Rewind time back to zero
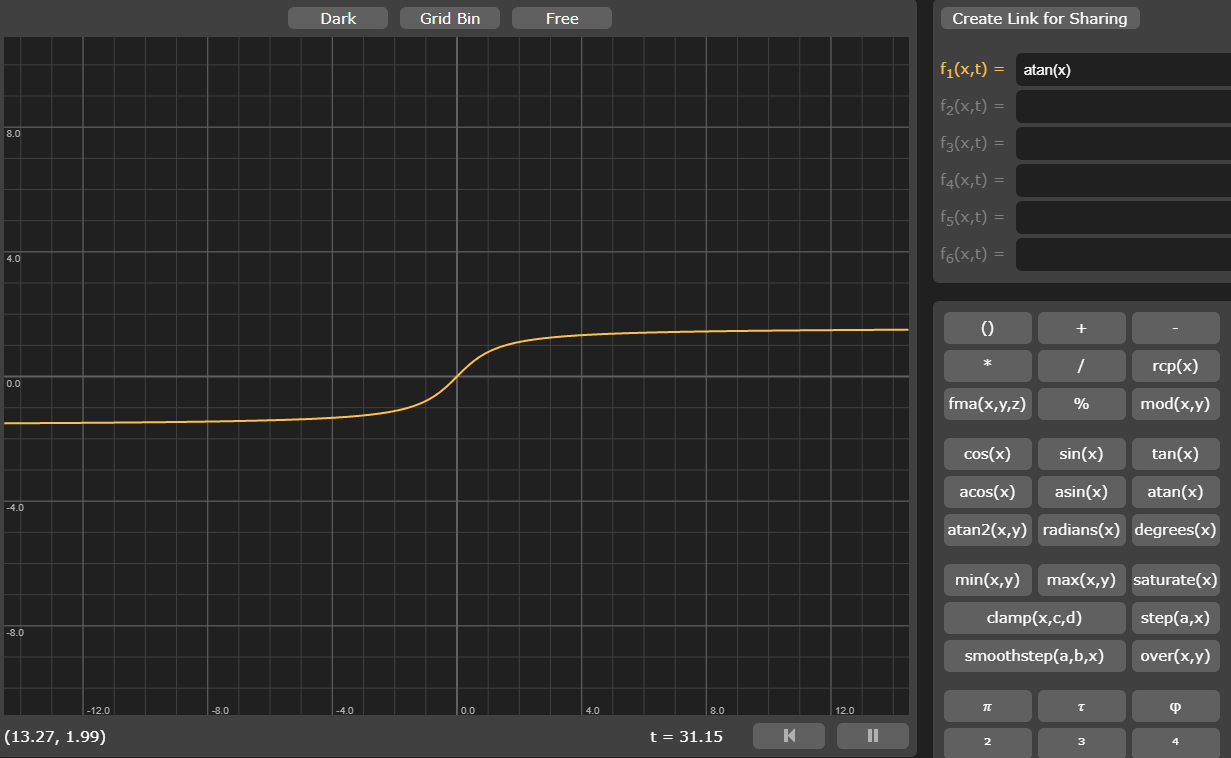 pyautogui.click(x=789, y=735)
